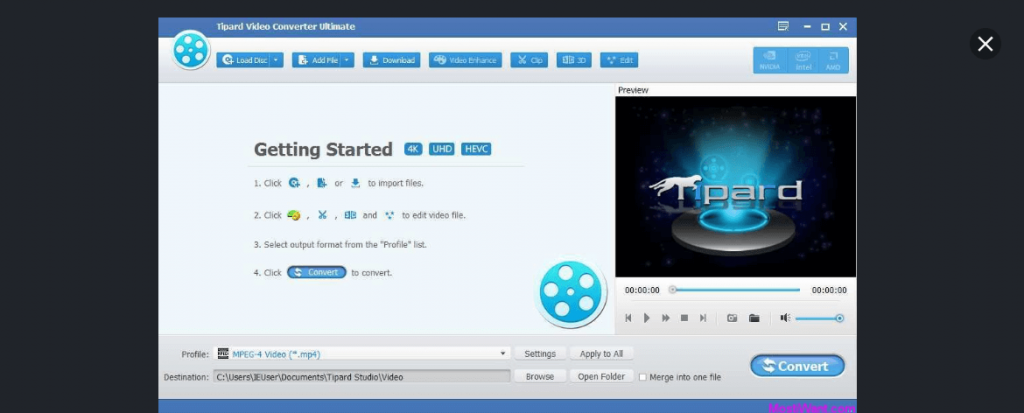Open the 3D settings tool

[574, 60]
